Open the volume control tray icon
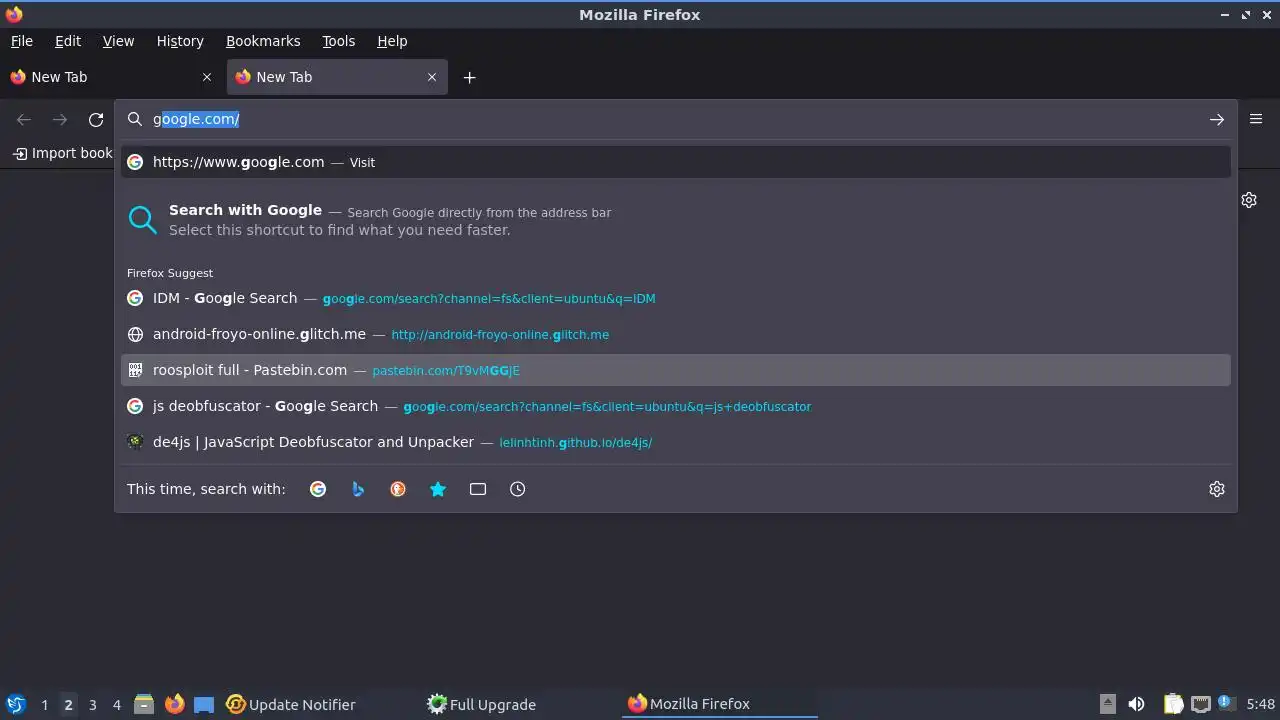 pyautogui.click(x=1136, y=704)
